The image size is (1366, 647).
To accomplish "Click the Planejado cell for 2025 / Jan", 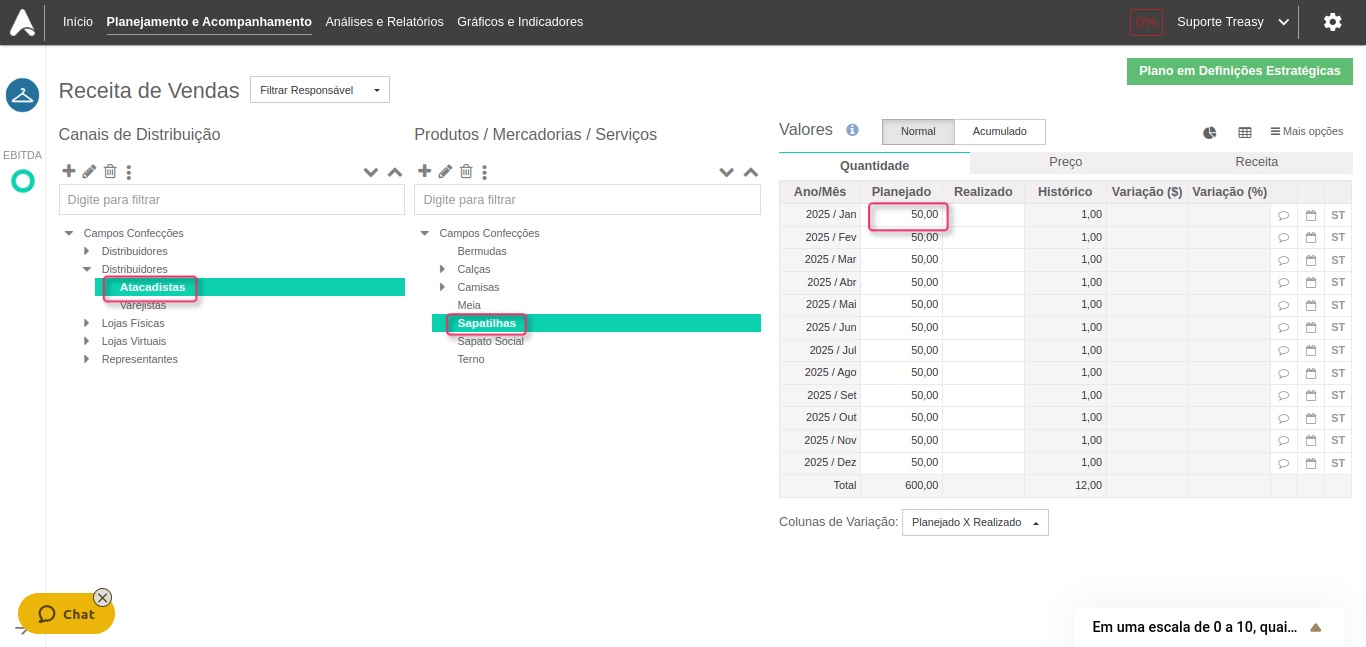I will [x=908, y=215].
